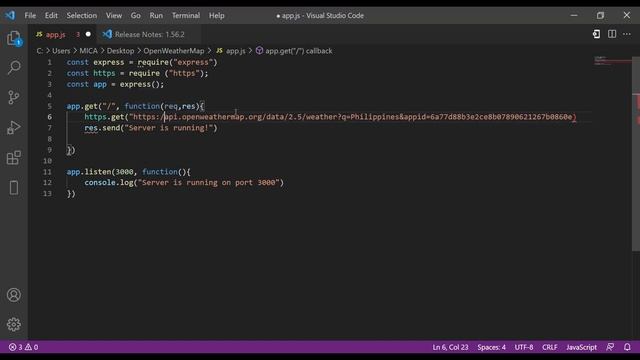Click Ln 6, Col 23 in status bar
Image resolution: width=640 pixels, height=360 pixels.
point(450,347)
